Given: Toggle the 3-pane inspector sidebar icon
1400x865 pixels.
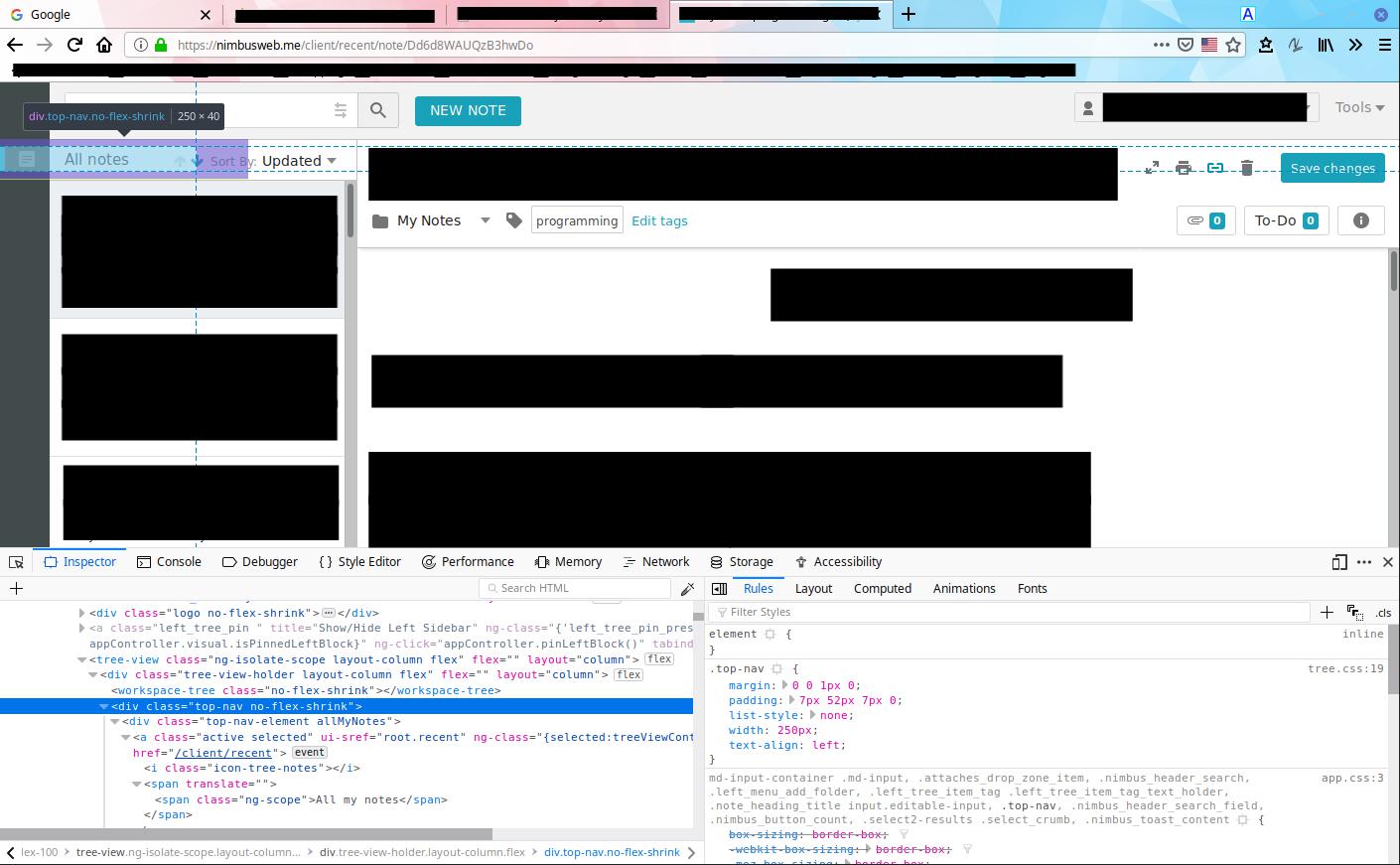Looking at the screenshot, I should pyautogui.click(x=720, y=589).
